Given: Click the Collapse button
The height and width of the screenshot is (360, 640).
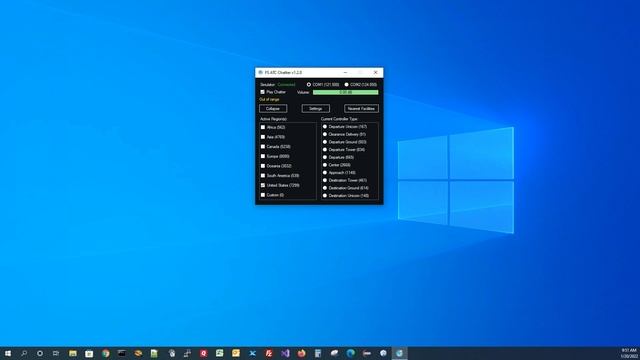Looking at the screenshot, I should pos(273,109).
